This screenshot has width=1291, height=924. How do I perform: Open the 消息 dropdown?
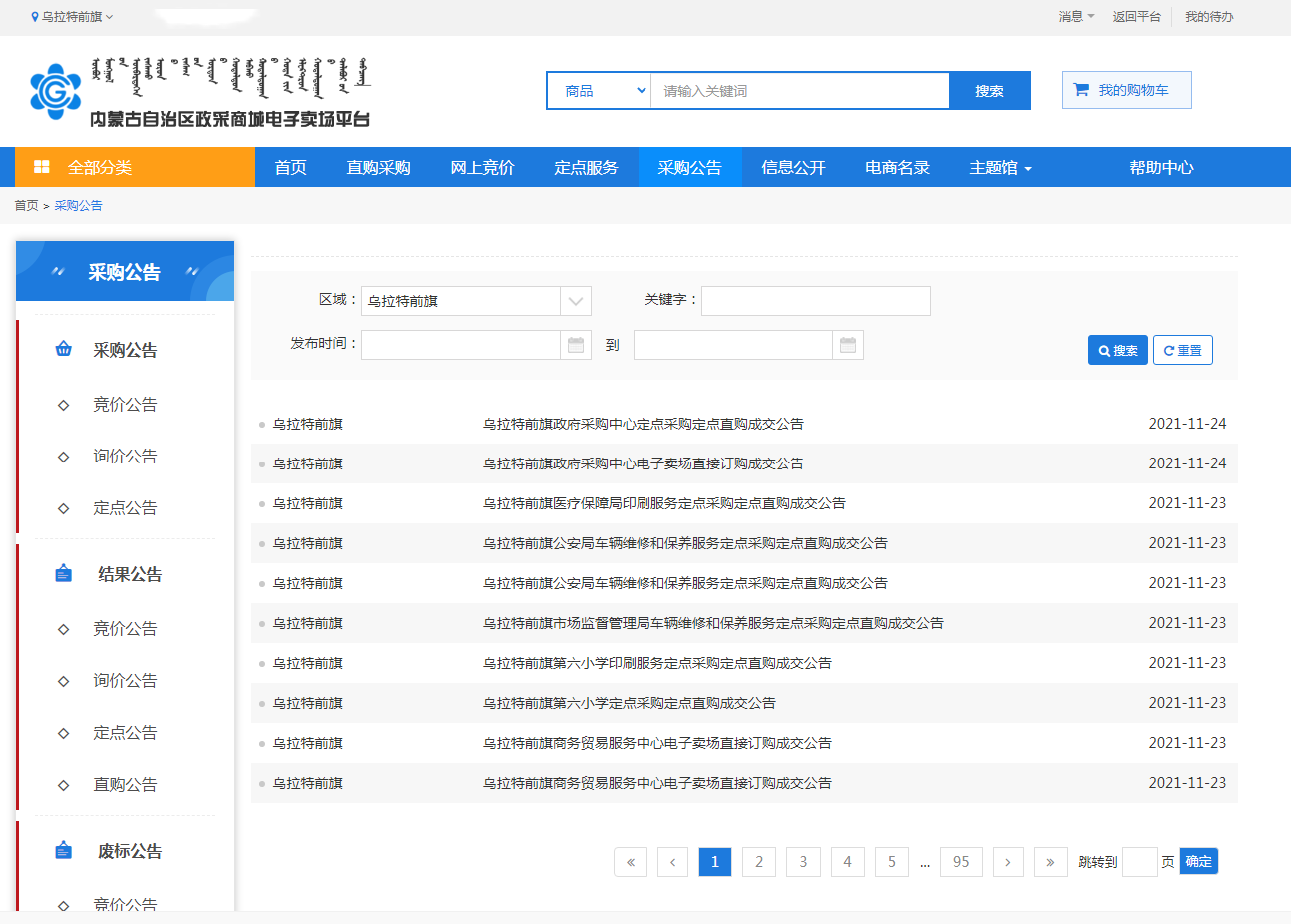coord(1076,17)
